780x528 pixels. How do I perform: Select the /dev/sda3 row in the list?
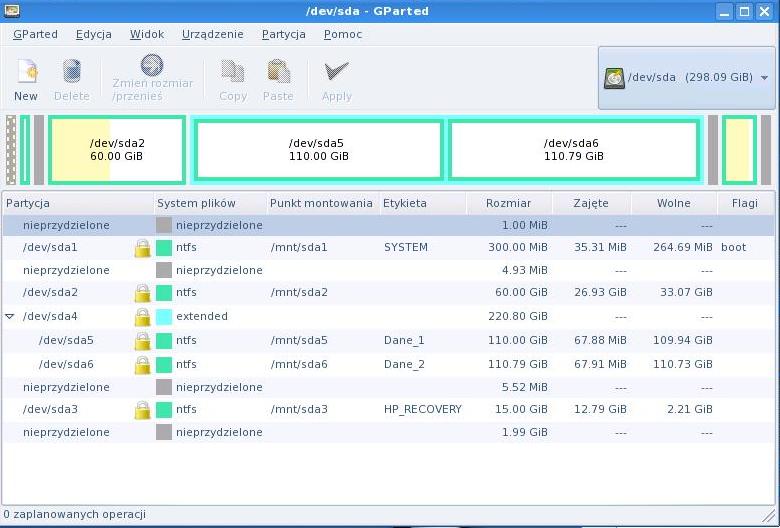(x=388, y=410)
